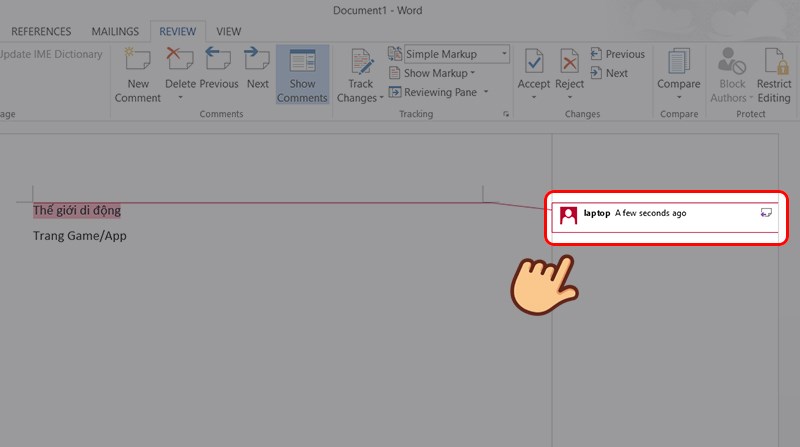Click the Track Changes icon
This screenshot has width=800, height=447.
(361, 61)
